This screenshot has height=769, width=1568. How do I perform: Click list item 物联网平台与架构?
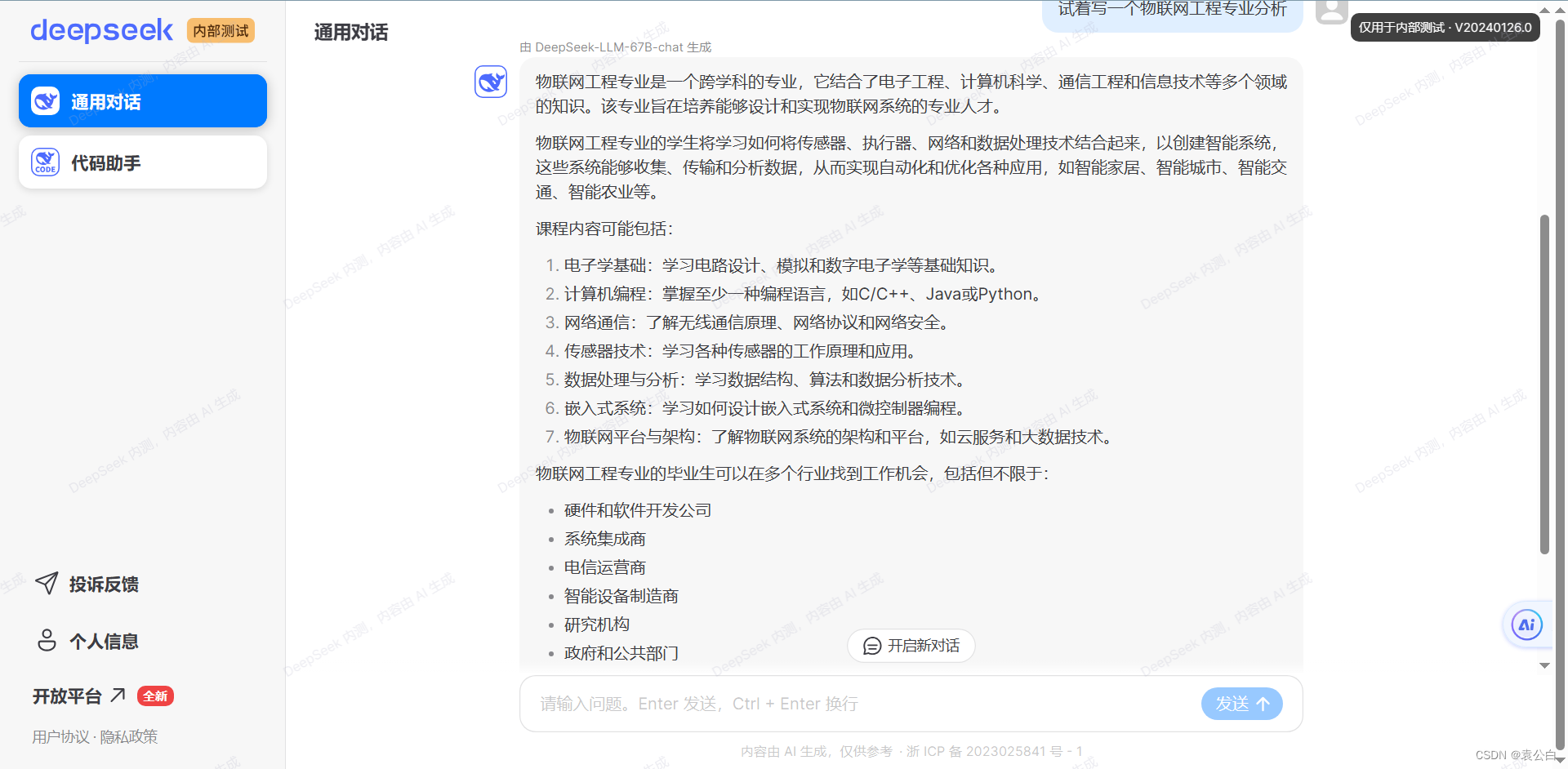coord(840,437)
